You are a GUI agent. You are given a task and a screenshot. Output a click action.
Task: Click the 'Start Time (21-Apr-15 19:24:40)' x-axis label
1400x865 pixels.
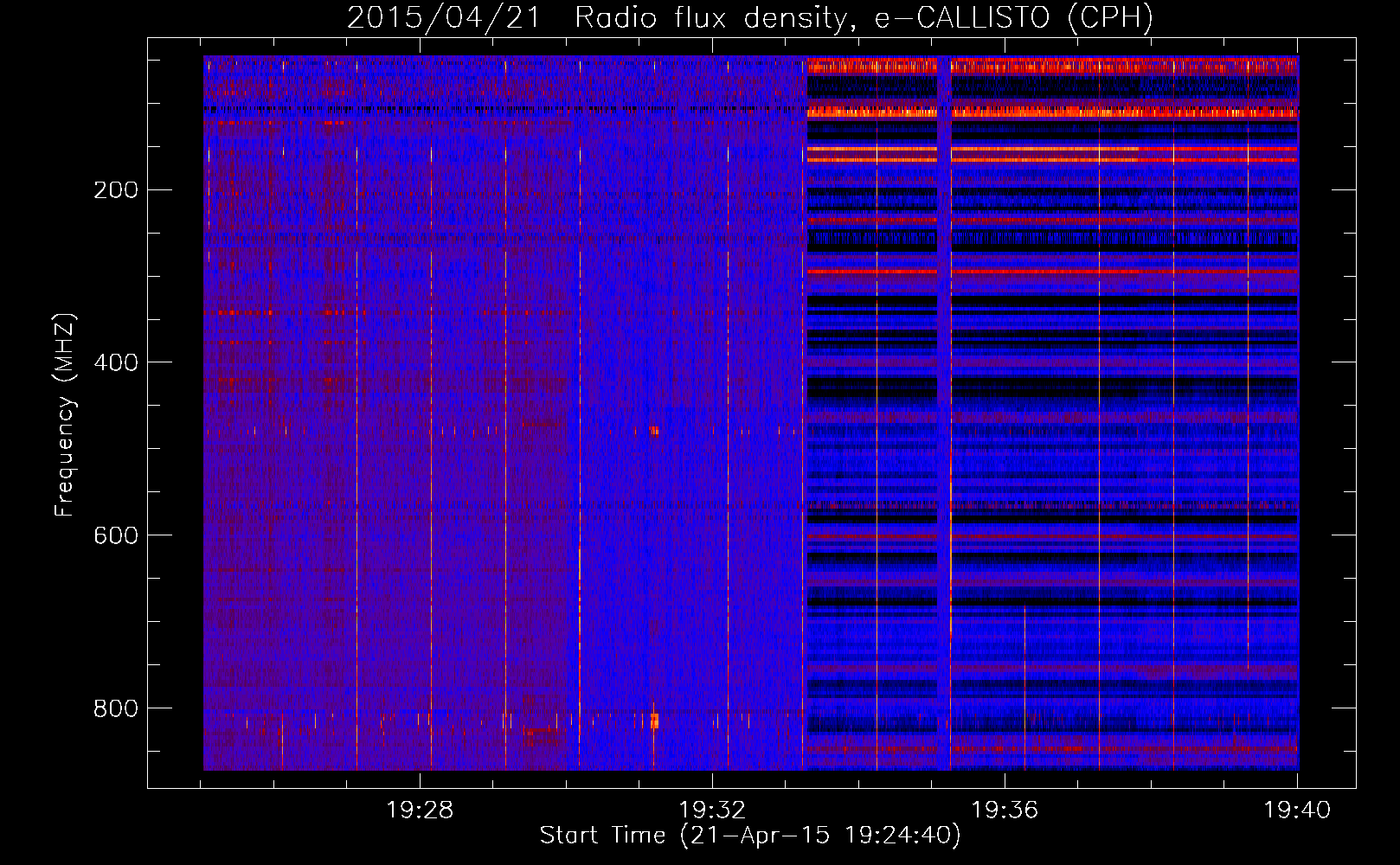click(750, 836)
